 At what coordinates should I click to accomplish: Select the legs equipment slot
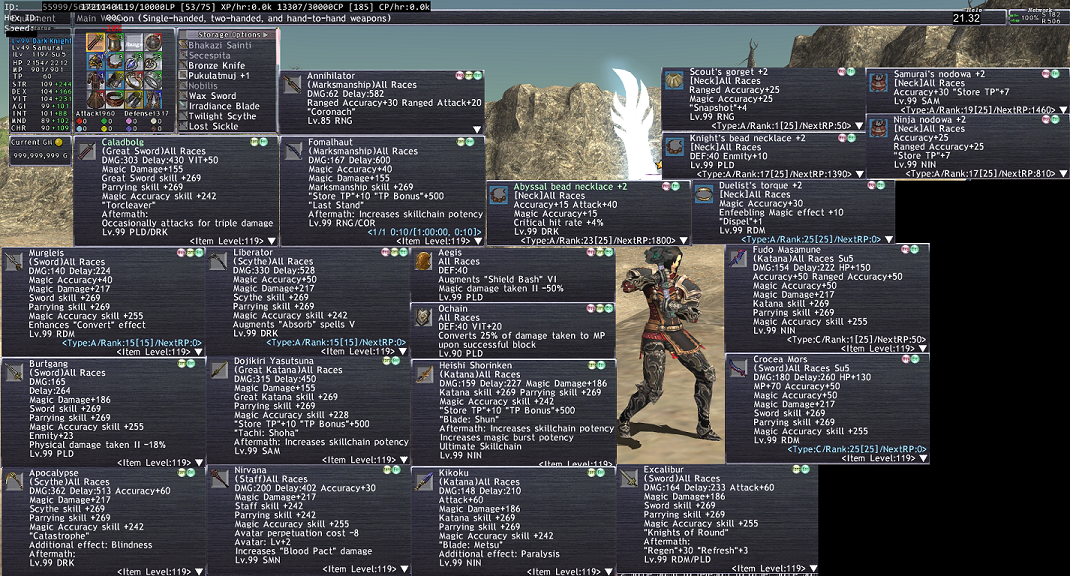click(134, 100)
